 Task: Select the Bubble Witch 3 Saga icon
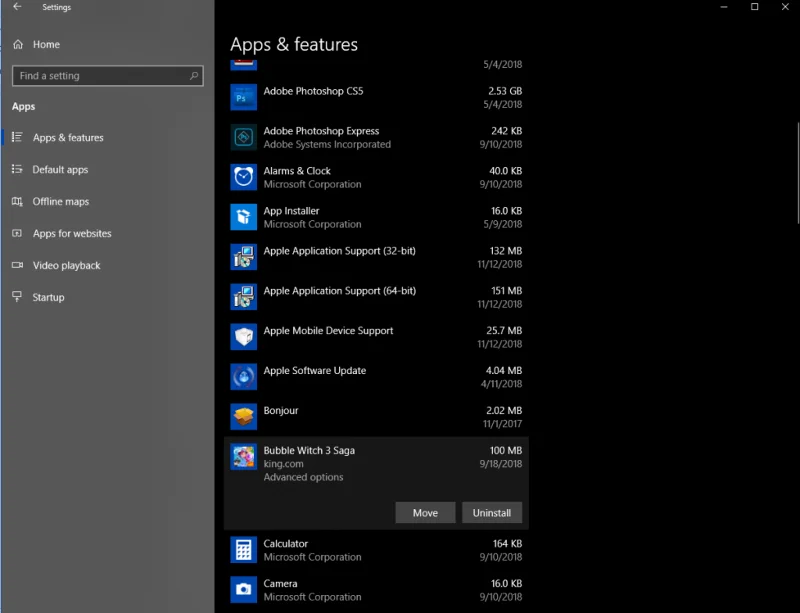click(x=242, y=457)
